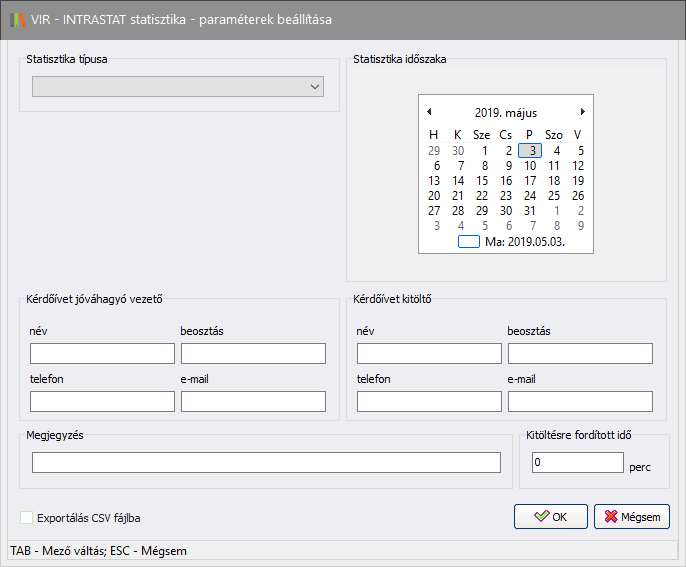Focus telefon field of Kérdőívet kitöltő

pos(429,401)
